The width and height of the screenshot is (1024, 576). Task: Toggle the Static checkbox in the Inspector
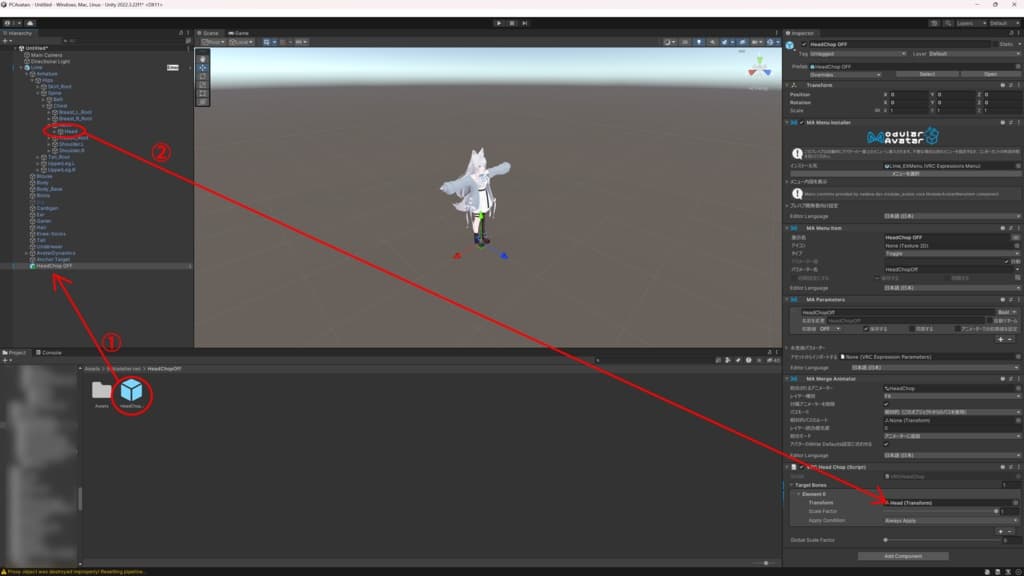pos(996,44)
